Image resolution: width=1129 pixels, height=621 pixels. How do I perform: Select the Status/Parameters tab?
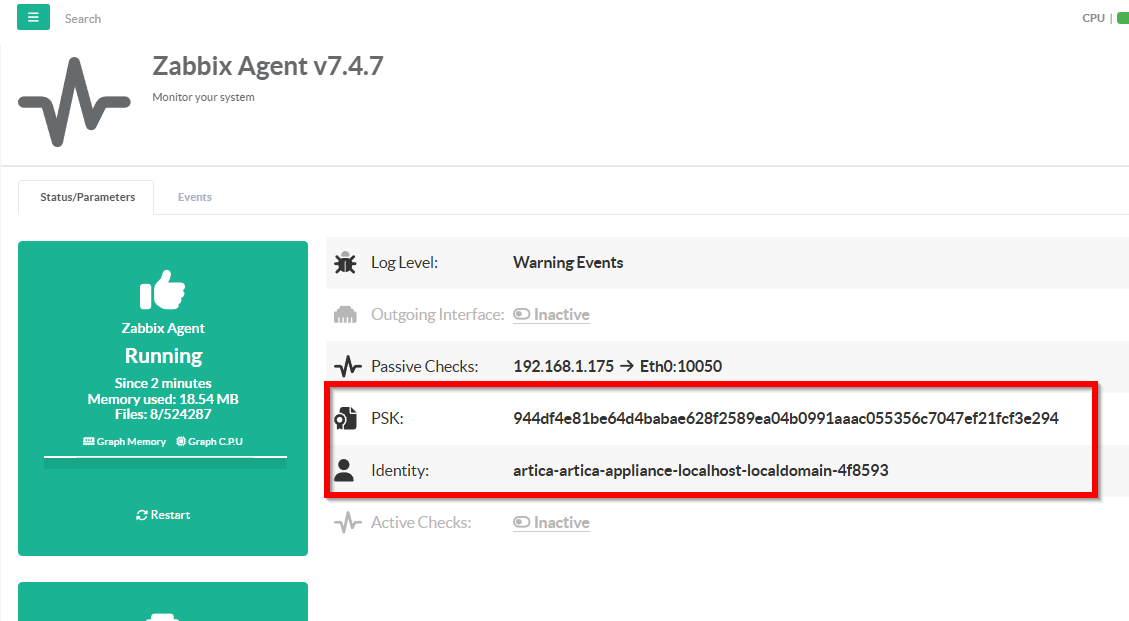(x=87, y=197)
